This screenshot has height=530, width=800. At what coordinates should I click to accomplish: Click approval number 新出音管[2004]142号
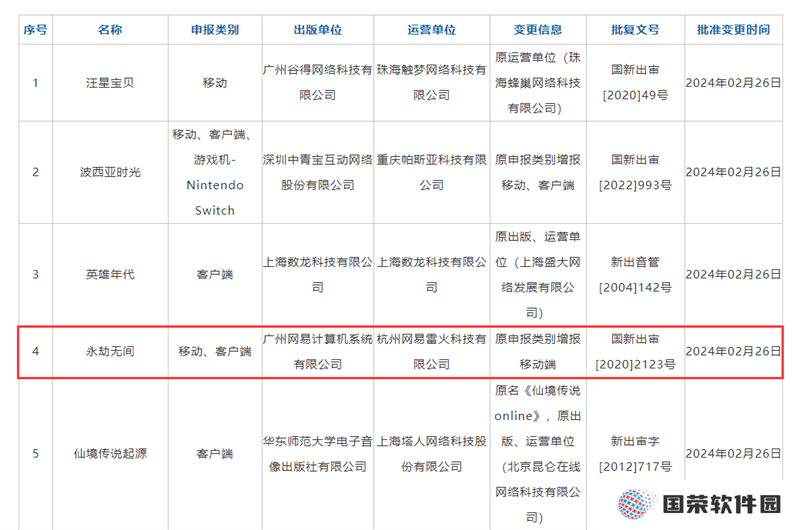pos(635,274)
